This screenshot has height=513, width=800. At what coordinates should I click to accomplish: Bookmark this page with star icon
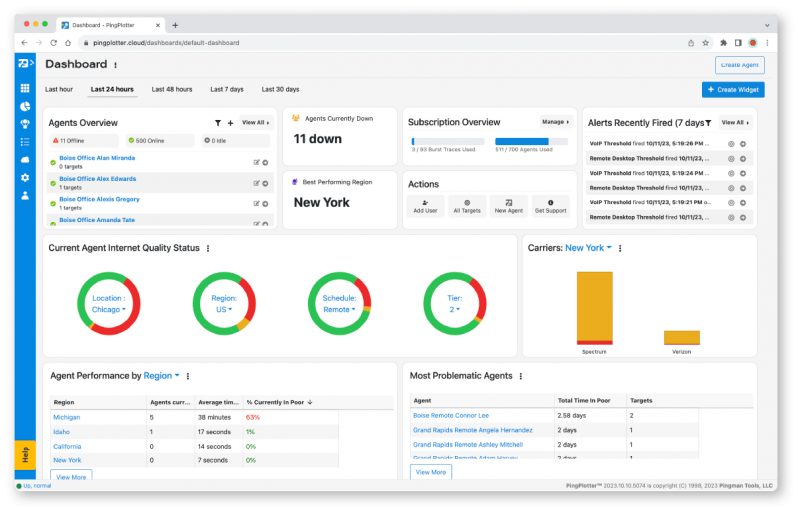(706, 43)
